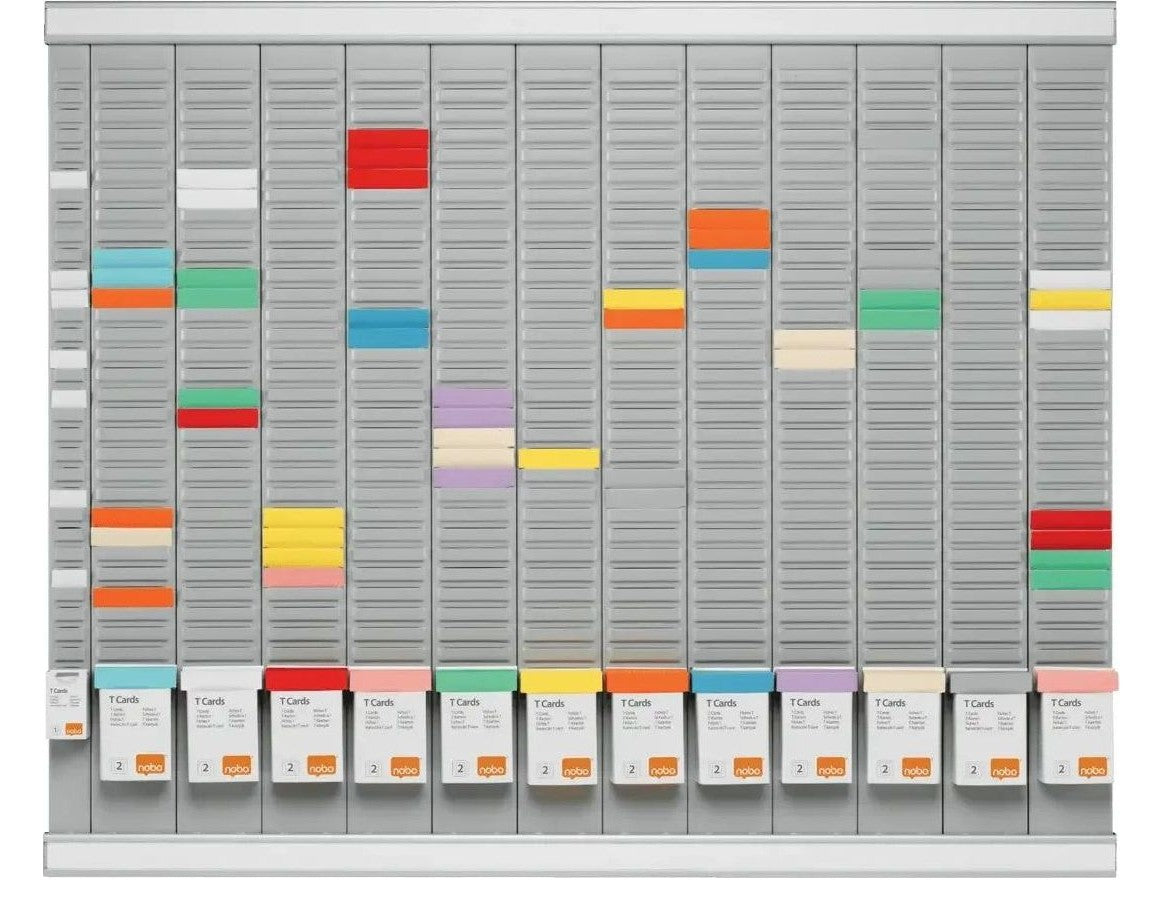Image resolution: width=1163 pixels, height=921 pixels.
Task: Select the cream card directly under an orange card
Action: tap(132, 537)
